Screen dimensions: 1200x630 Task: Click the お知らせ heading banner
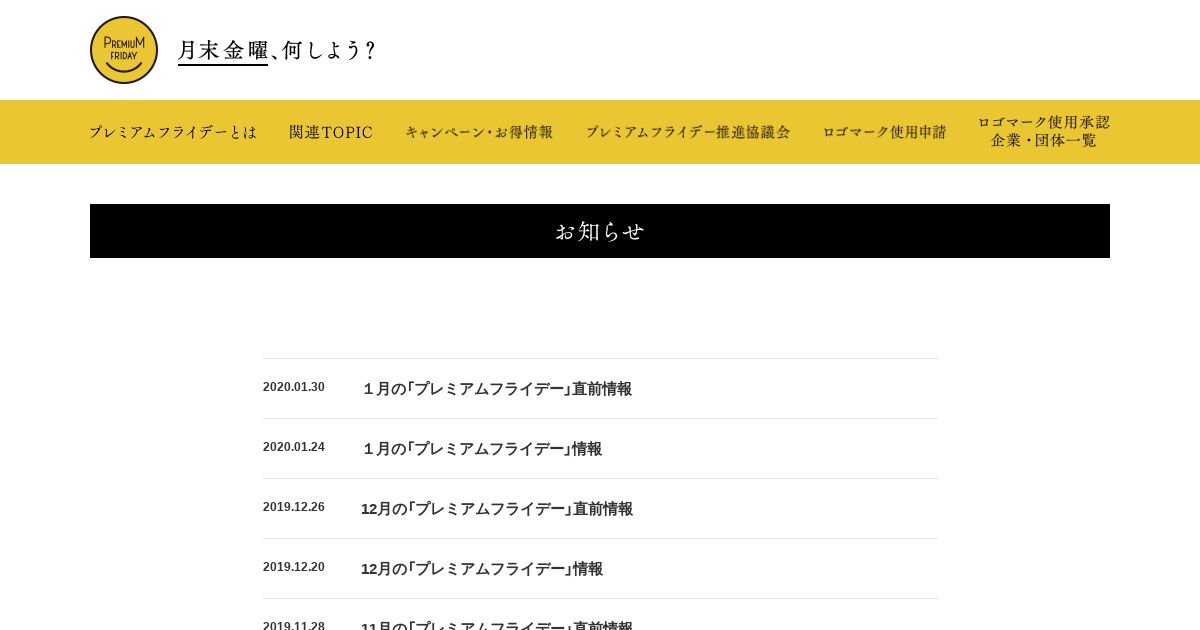[600, 231]
